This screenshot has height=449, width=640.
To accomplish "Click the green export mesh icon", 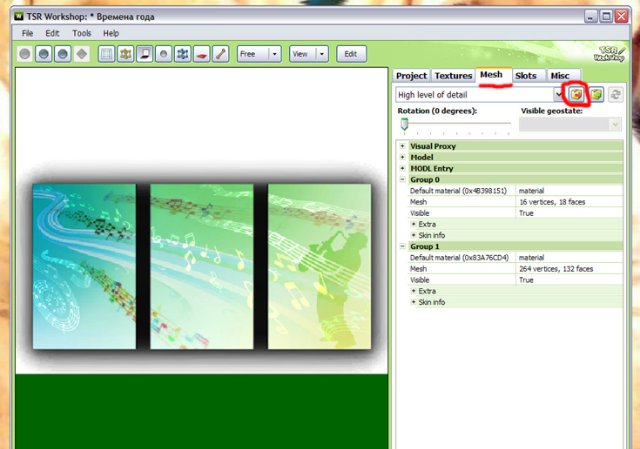I will [596, 94].
